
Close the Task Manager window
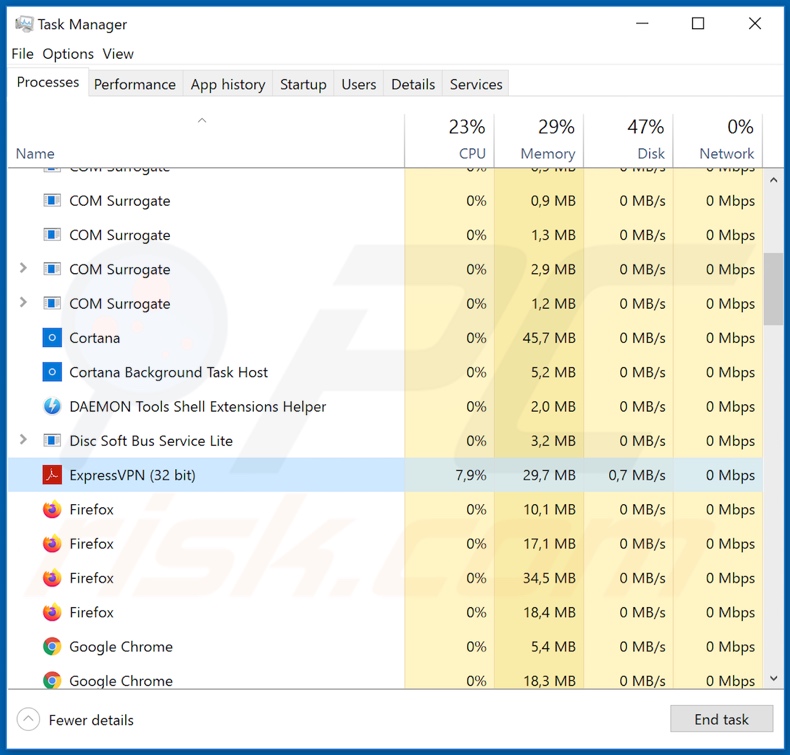click(755, 23)
